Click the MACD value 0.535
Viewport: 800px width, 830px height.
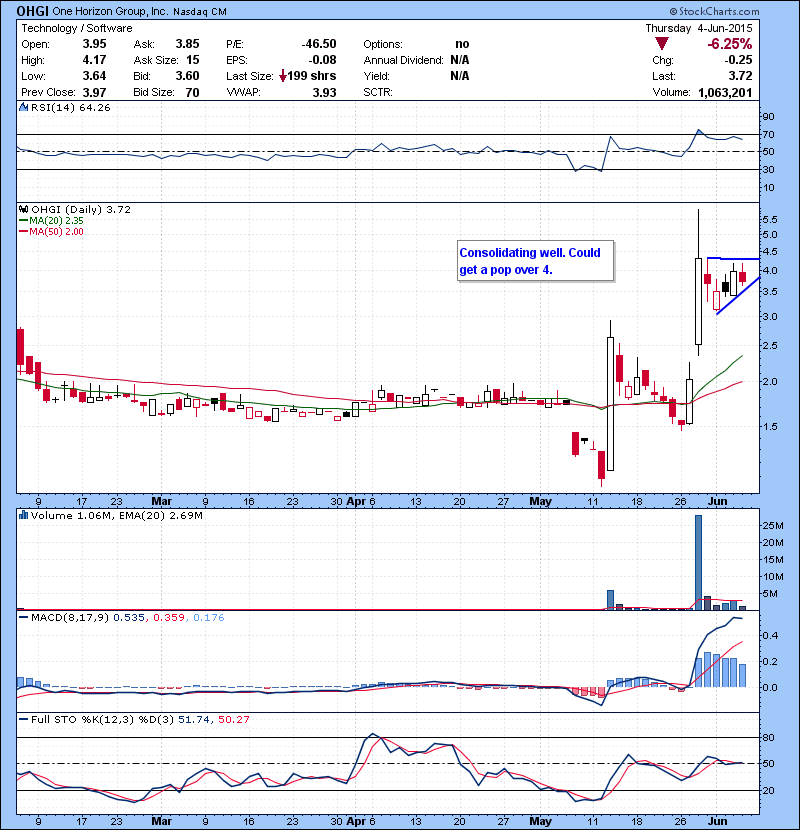pyautogui.click(x=129, y=617)
